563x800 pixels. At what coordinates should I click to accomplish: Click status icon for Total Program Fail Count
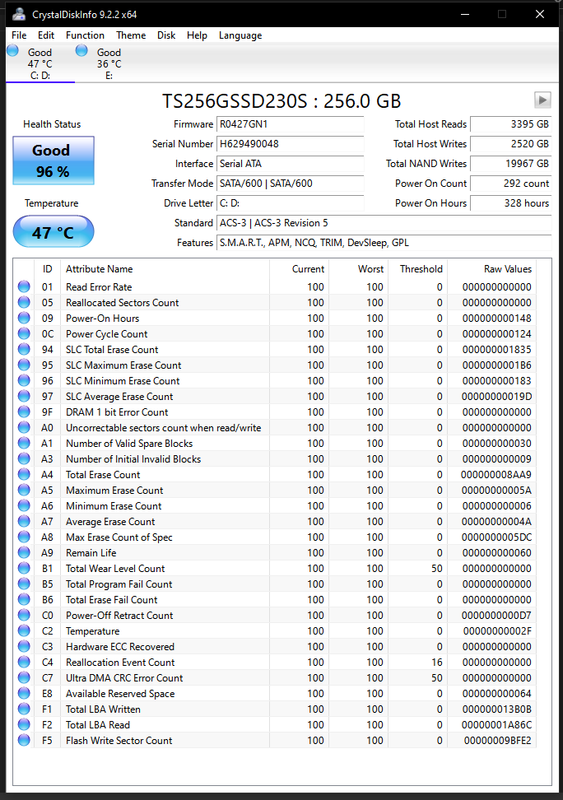pos(24,584)
